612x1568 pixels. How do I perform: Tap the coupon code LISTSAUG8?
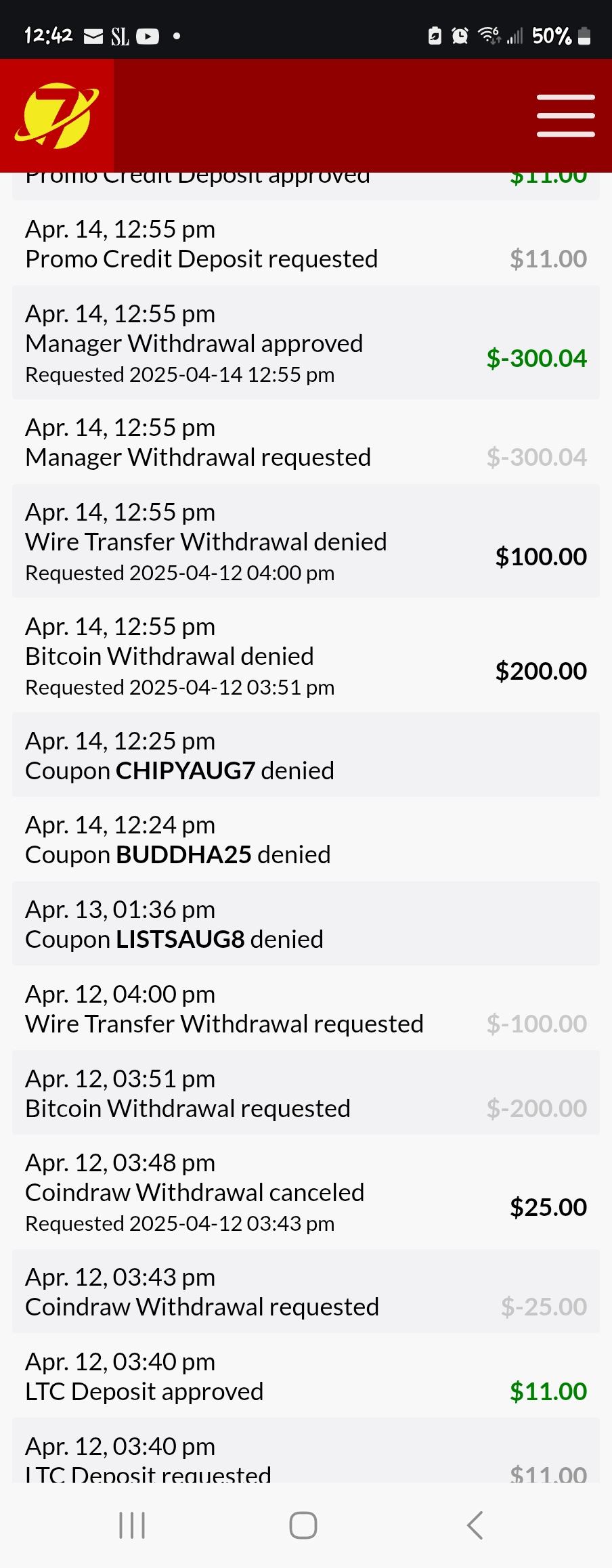pyautogui.click(x=180, y=939)
